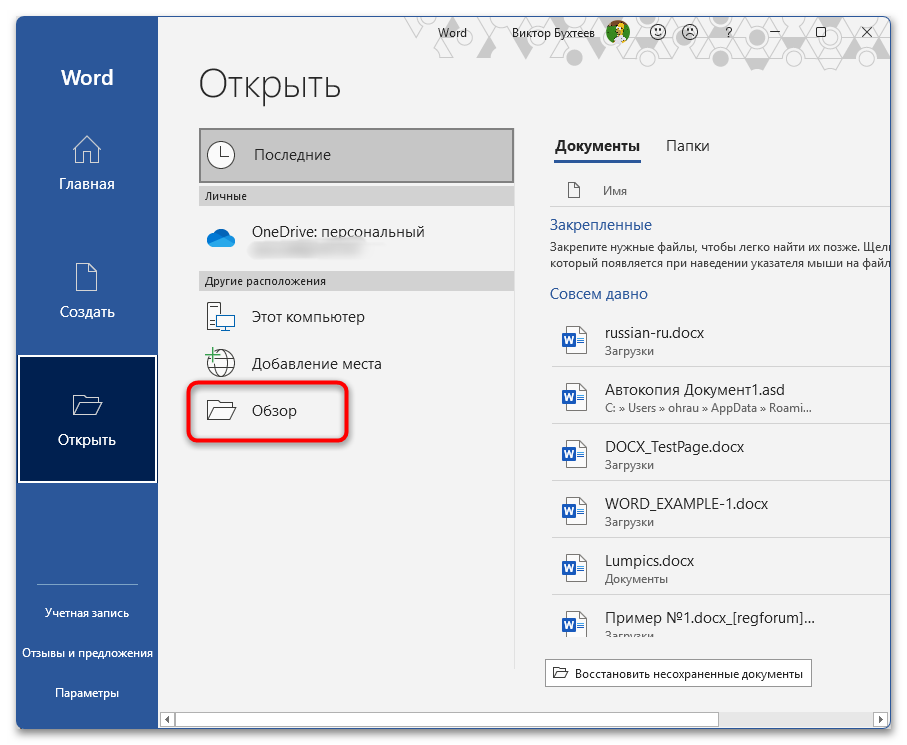
Task: Sort file list by Name (Имя) column
Action: point(615,191)
